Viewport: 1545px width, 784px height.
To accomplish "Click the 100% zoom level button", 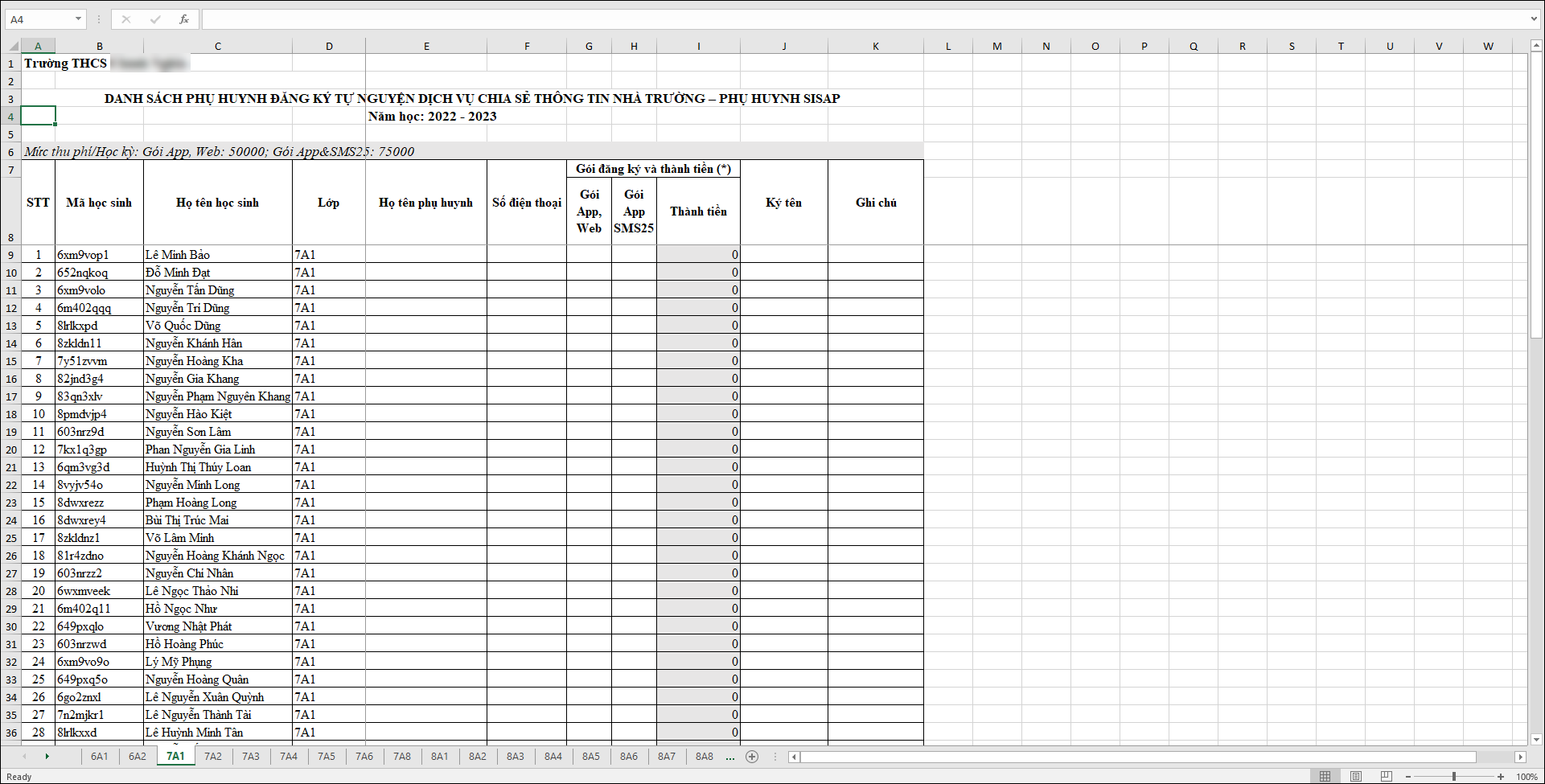I will [1527, 777].
